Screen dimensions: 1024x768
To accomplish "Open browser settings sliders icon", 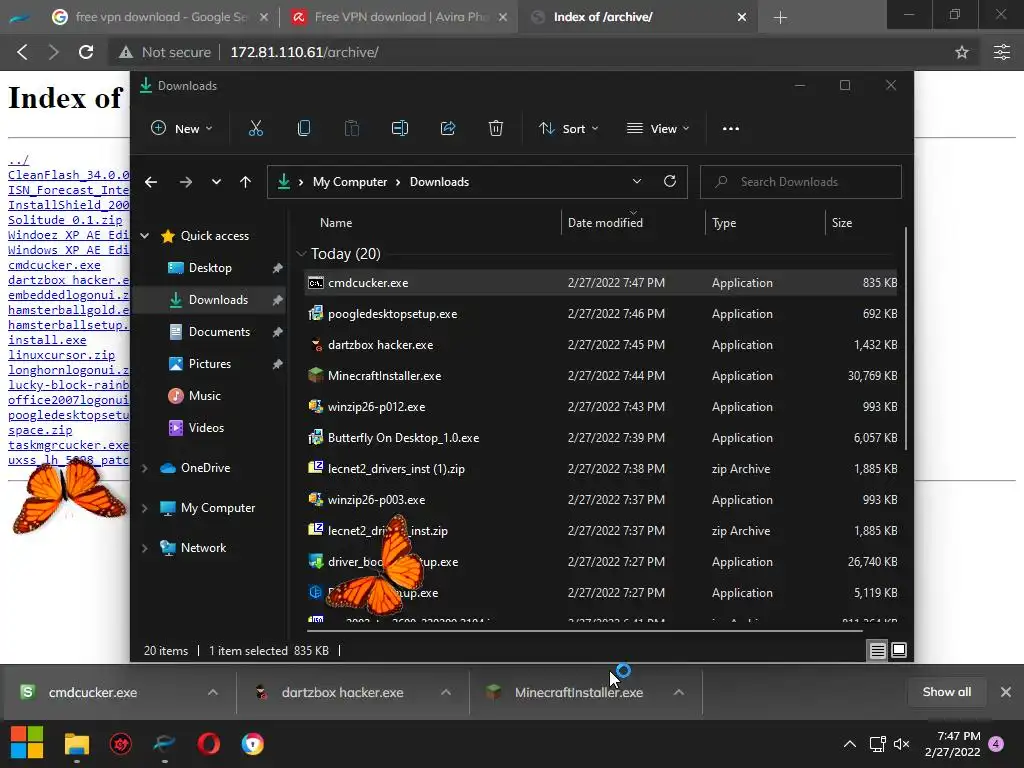I will point(1001,52).
